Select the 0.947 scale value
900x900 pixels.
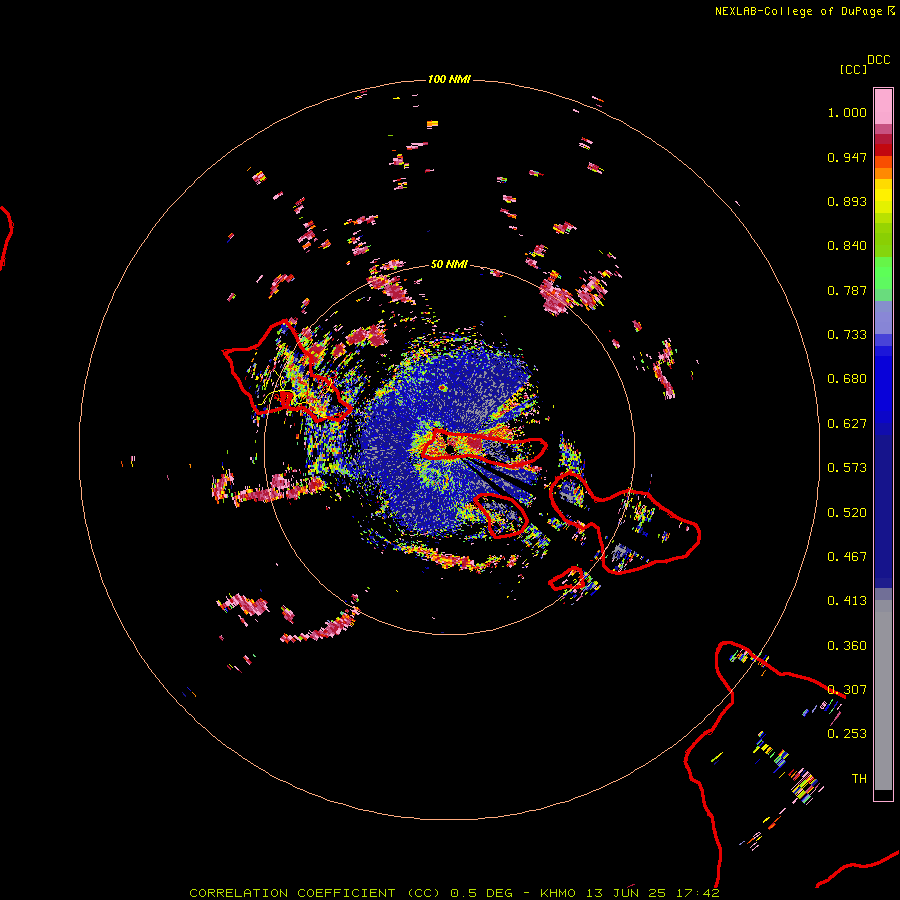[x=847, y=157]
